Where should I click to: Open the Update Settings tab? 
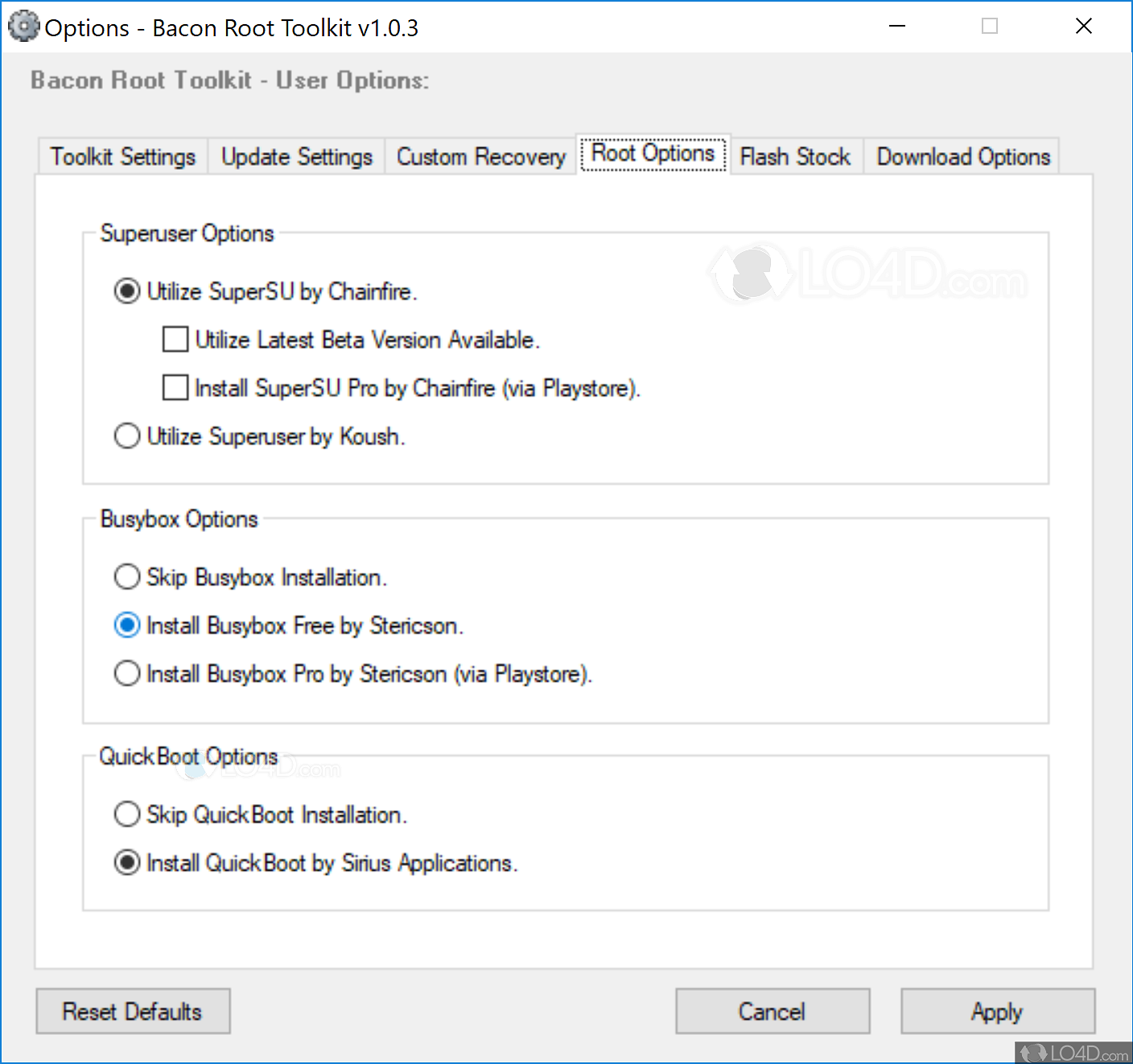click(296, 157)
